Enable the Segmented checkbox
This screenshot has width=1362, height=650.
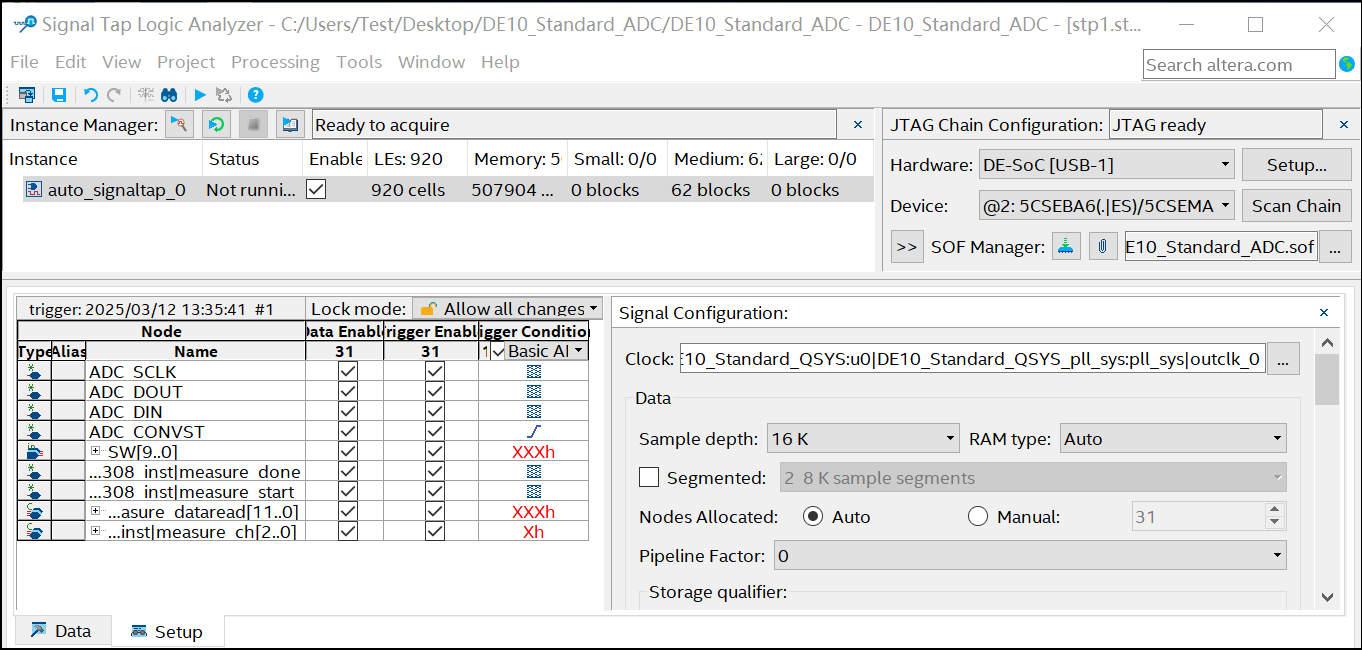tap(649, 477)
